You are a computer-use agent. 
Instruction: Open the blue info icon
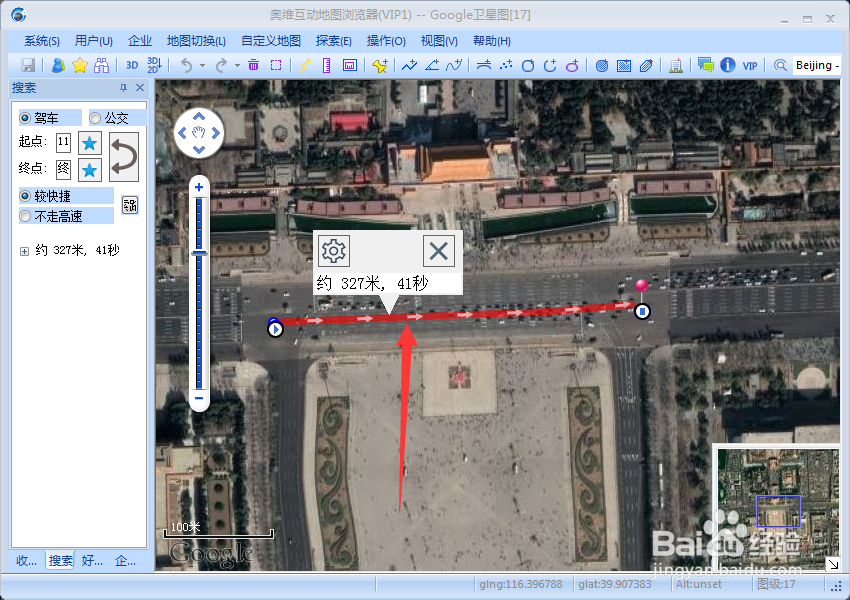click(727, 66)
